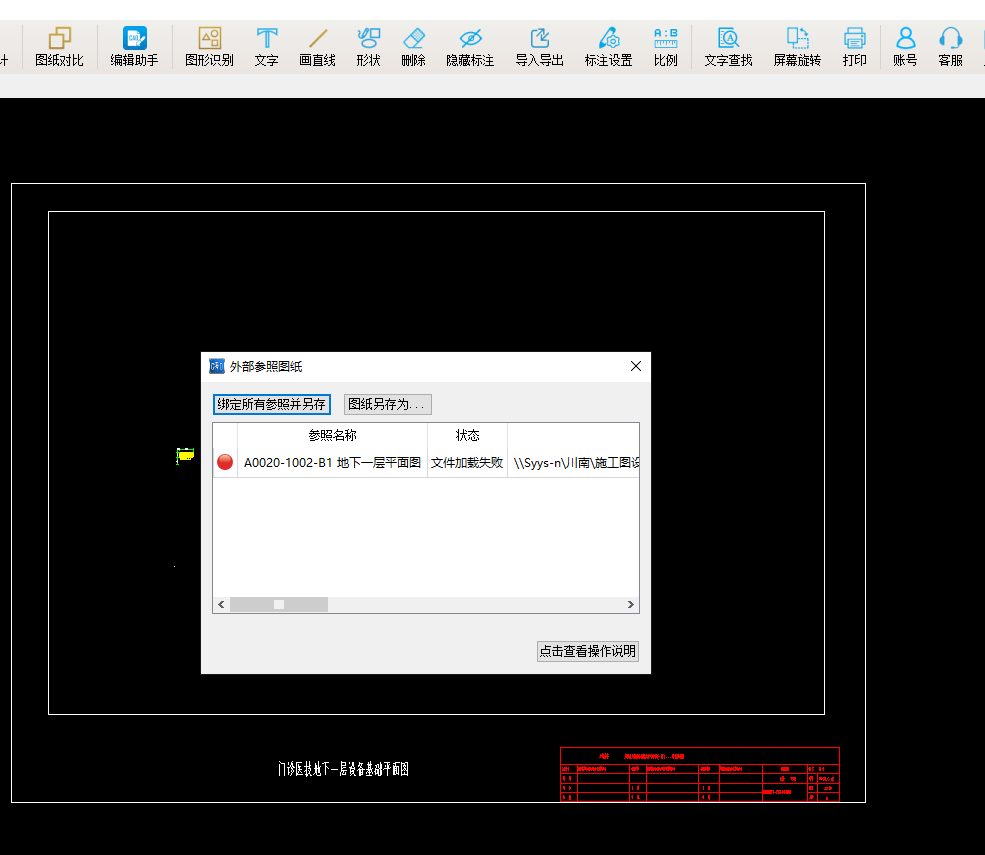
Task: Click the 外部参照图纸 dialog app icon
Action: click(x=217, y=366)
